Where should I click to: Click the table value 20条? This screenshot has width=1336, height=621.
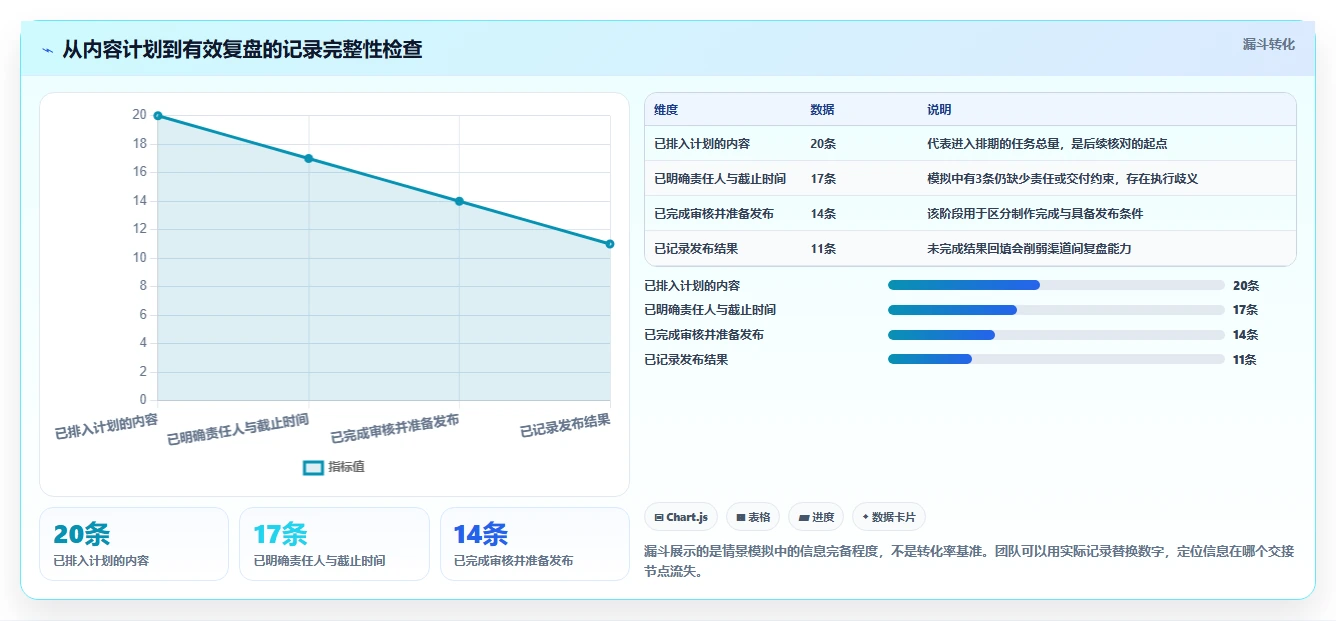823,144
